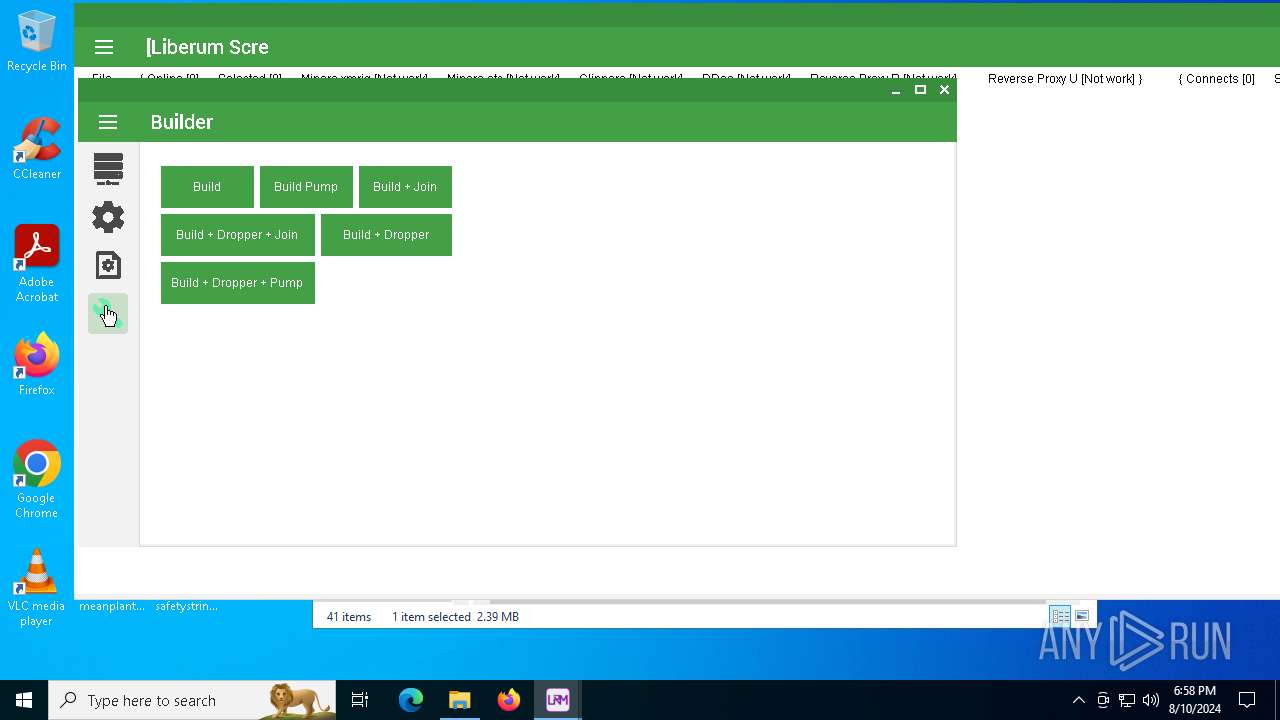The width and height of the screenshot is (1280, 720).
Task: Open the gear settings sidebar icon
Action: [x=108, y=217]
